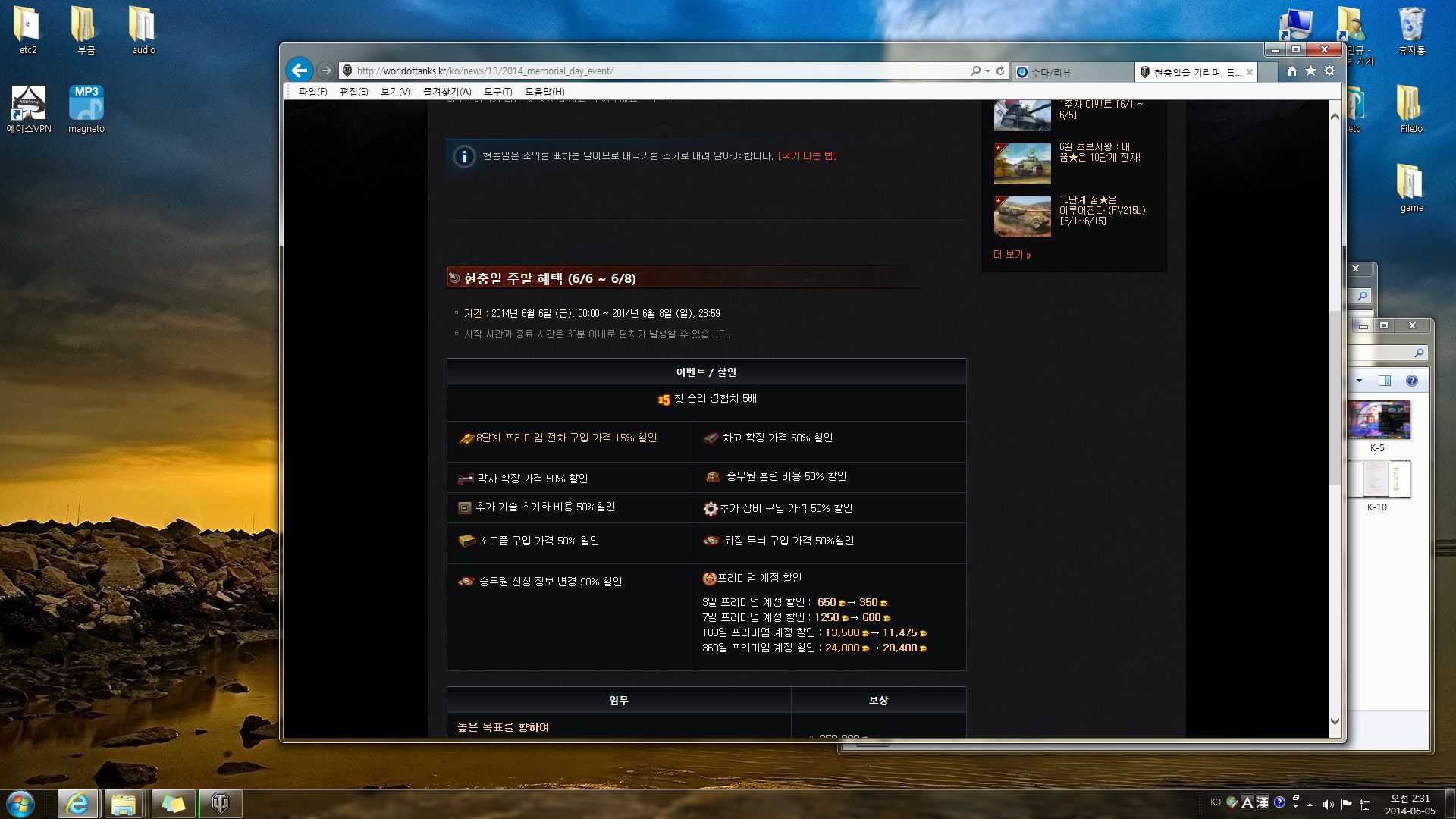Image resolution: width=1456 pixels, height=819 pixels.
Task: Click the 더 보기 link in sidebar
Action: pos(1012,255)
